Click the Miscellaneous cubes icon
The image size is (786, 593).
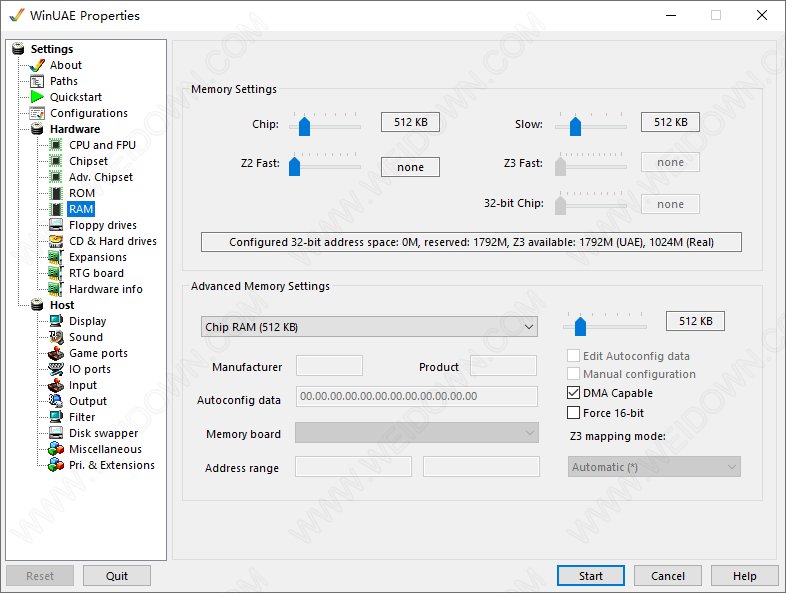(x=56, y=449)
